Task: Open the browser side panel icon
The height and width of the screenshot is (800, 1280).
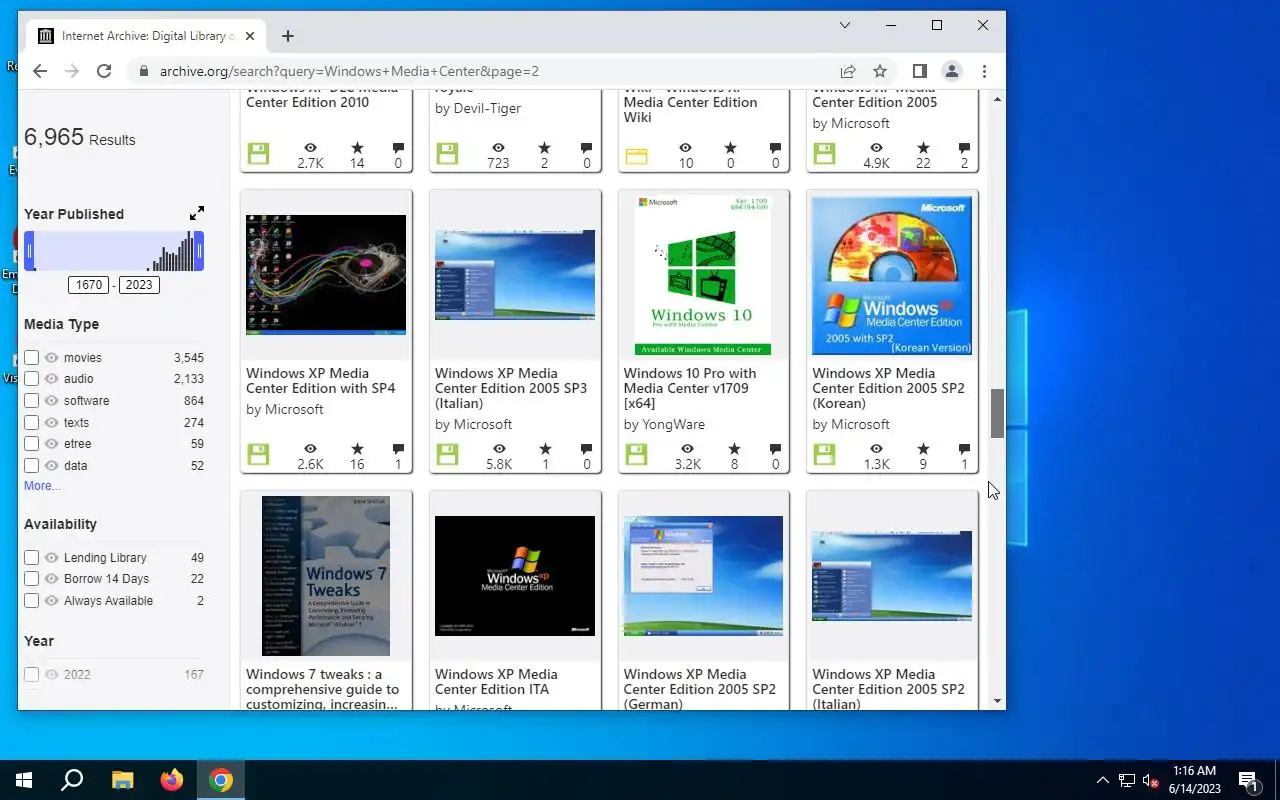Action: coord(920,71)
